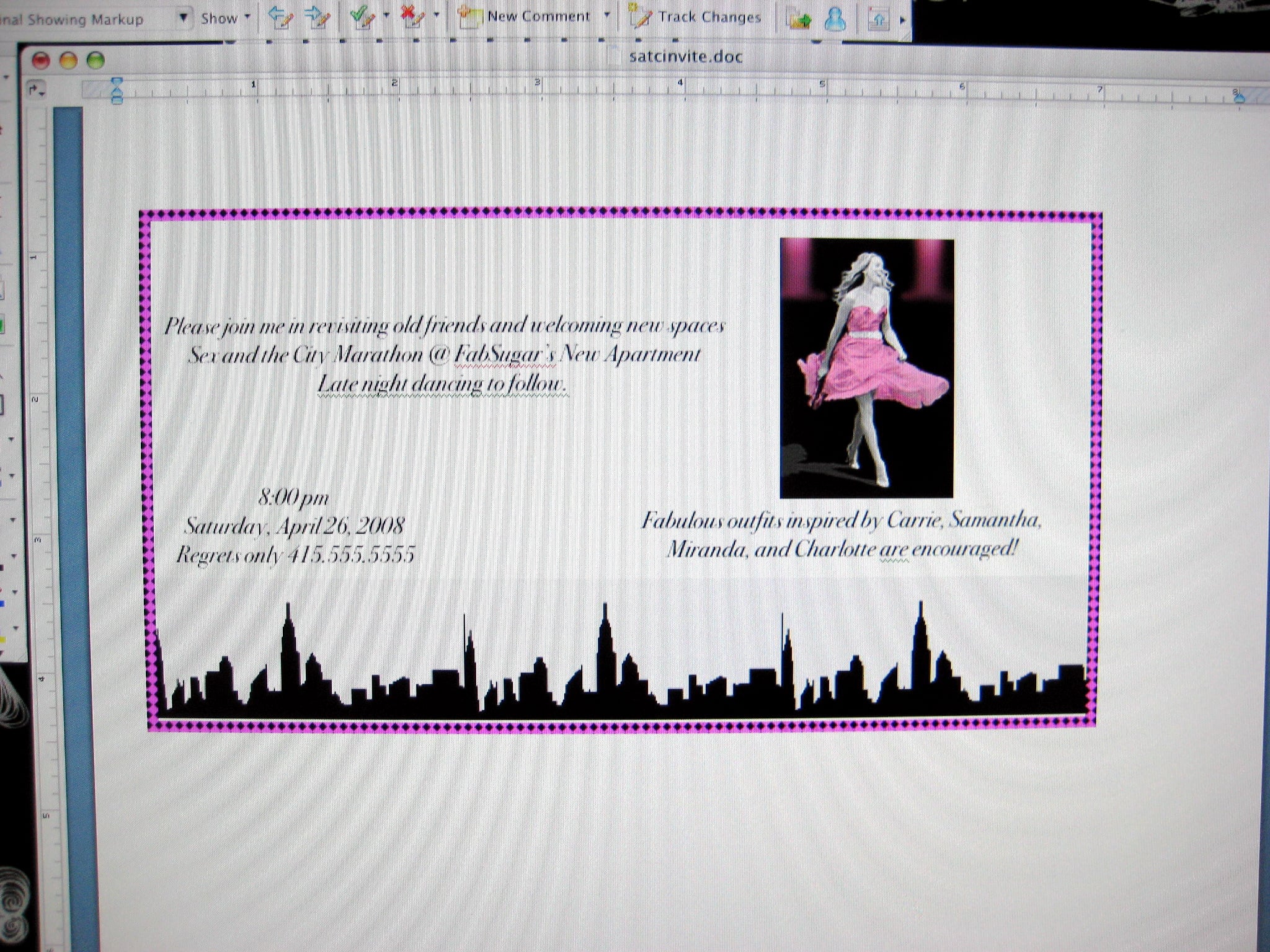Accept change with green checkmark icon

(x=362, y=17)
